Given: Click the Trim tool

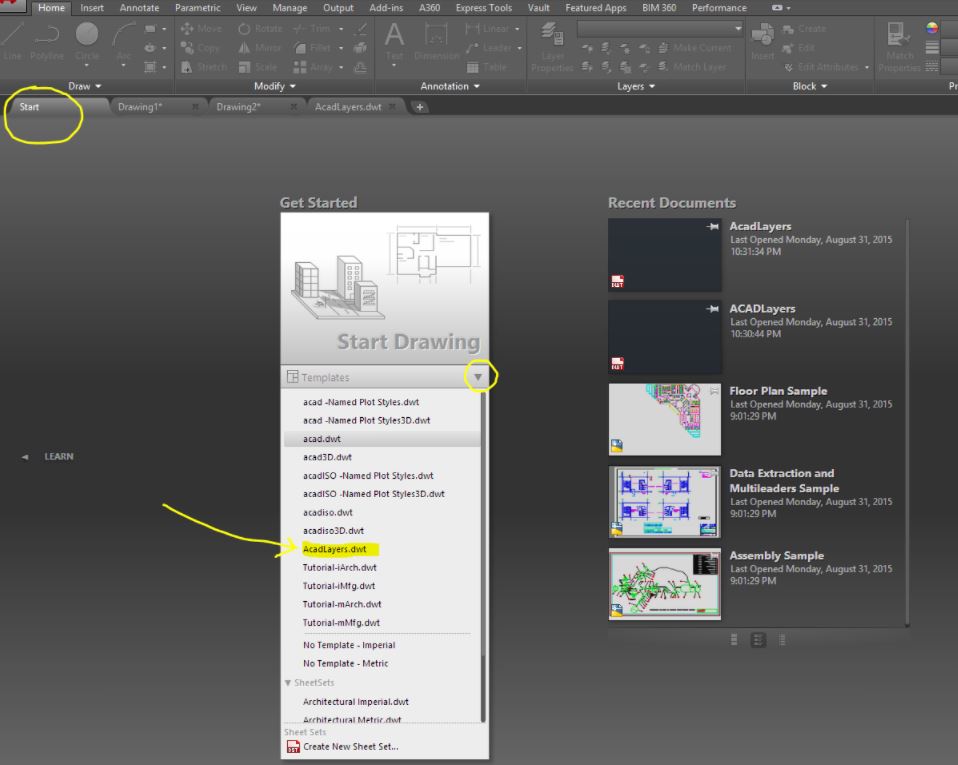Looking at the screenshot, I should (x=312, y=29).
